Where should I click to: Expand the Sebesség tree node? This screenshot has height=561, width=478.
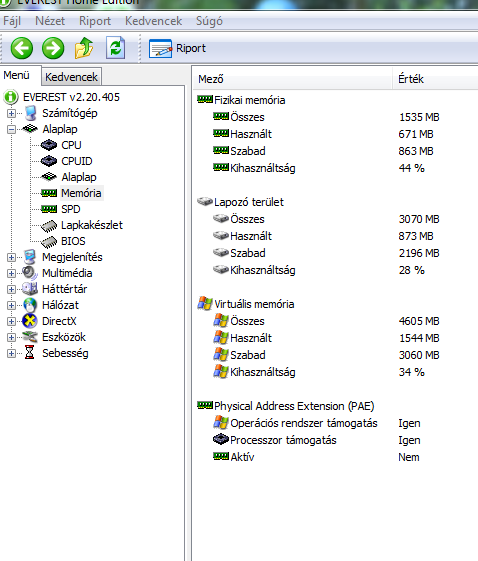point(11,353)
